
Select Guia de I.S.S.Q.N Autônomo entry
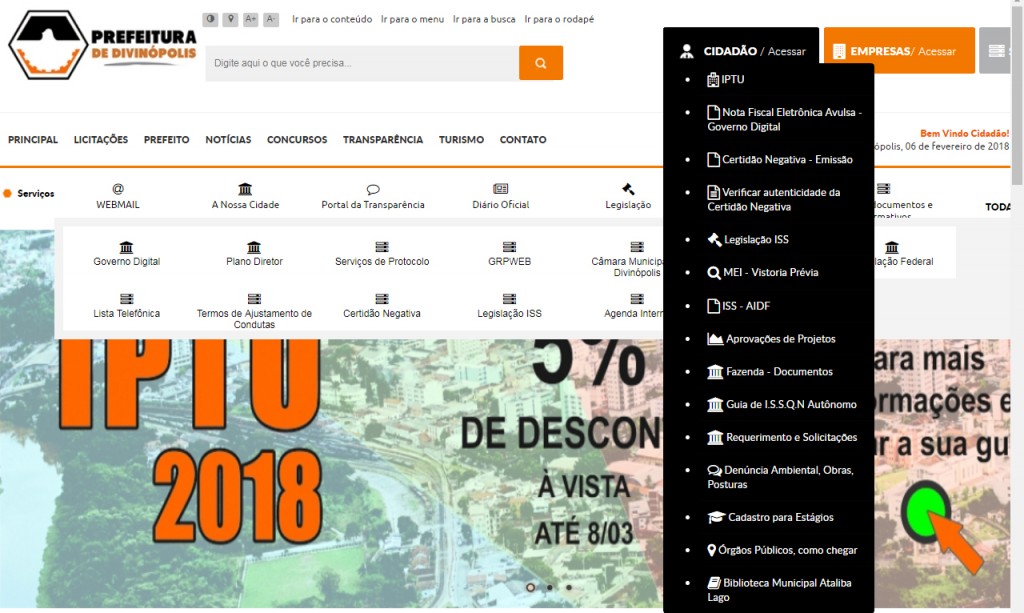point(782,404)
